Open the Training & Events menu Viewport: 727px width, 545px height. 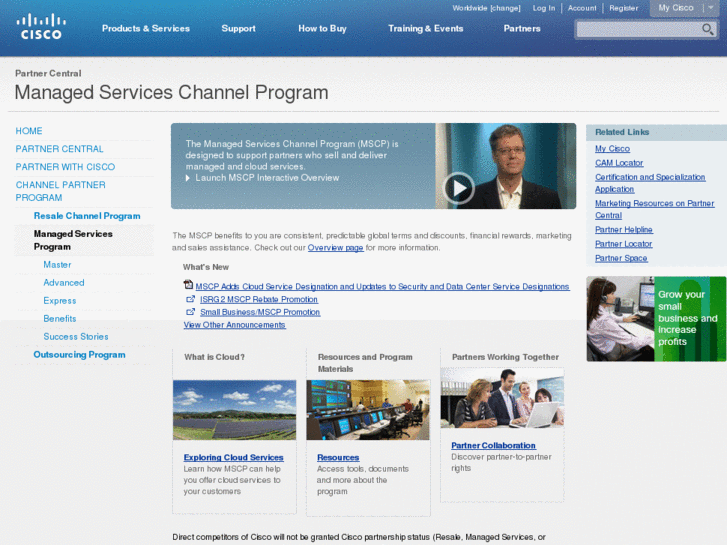pyautogui.click(x=426, y=28)
